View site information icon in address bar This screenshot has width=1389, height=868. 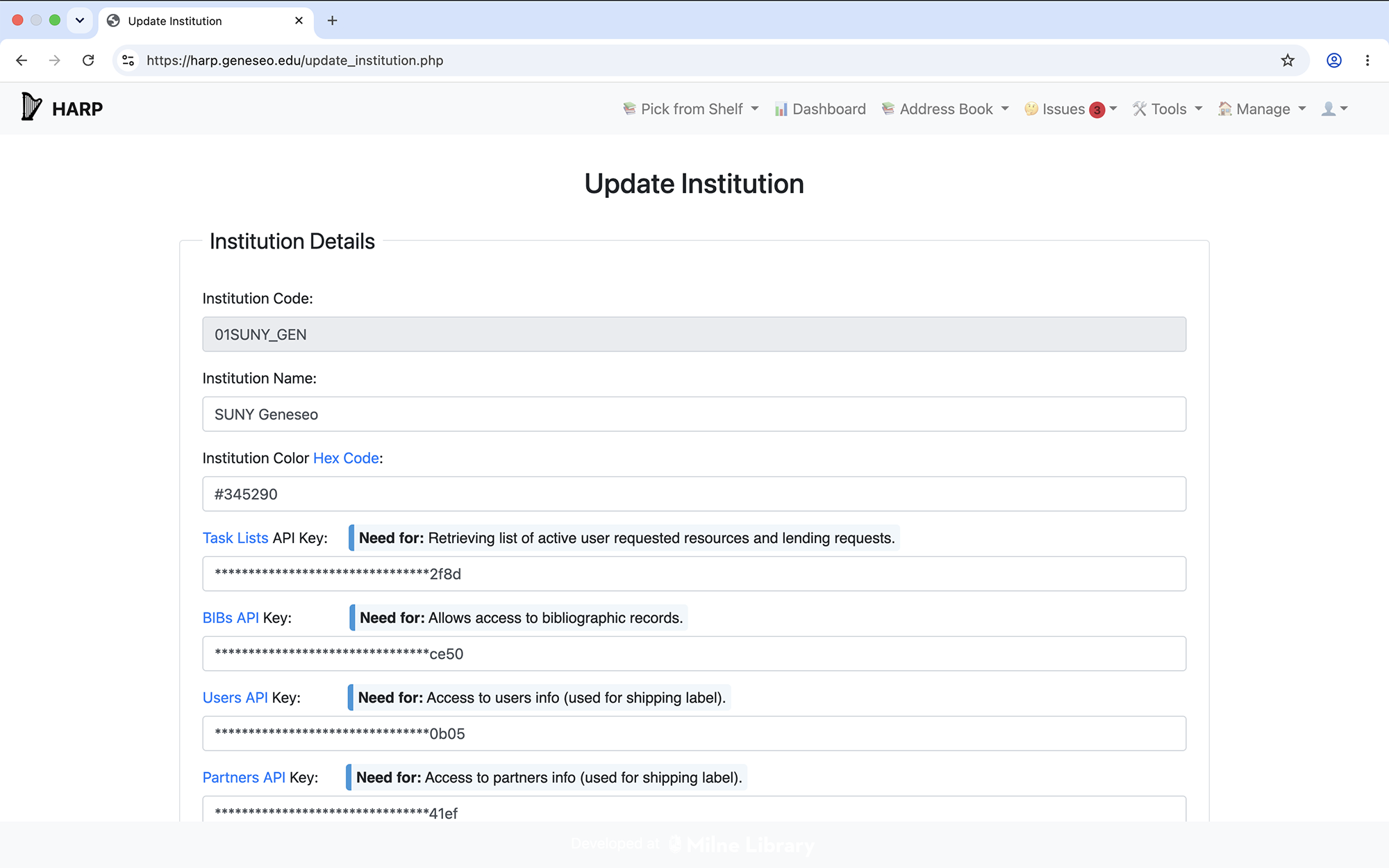tap(128, 60)
